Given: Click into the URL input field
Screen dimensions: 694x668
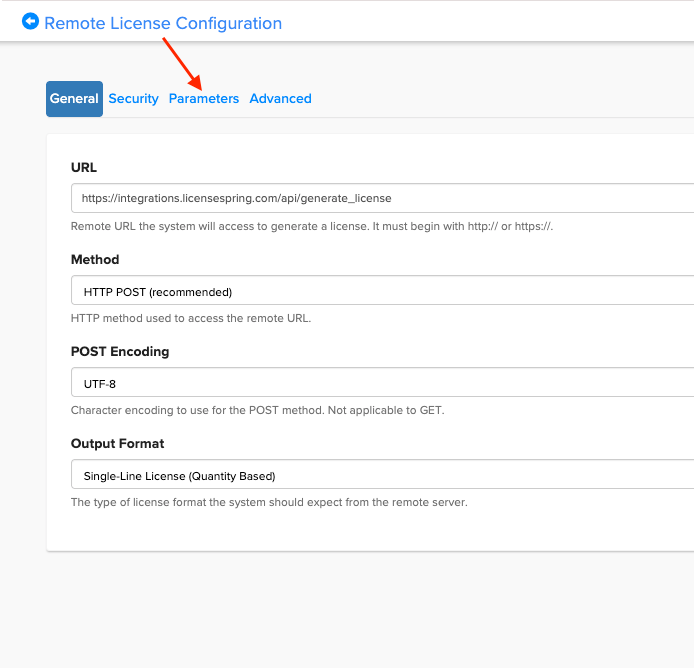Looking at the screenshot, I should pyautogui.click(x=382, y=198).
